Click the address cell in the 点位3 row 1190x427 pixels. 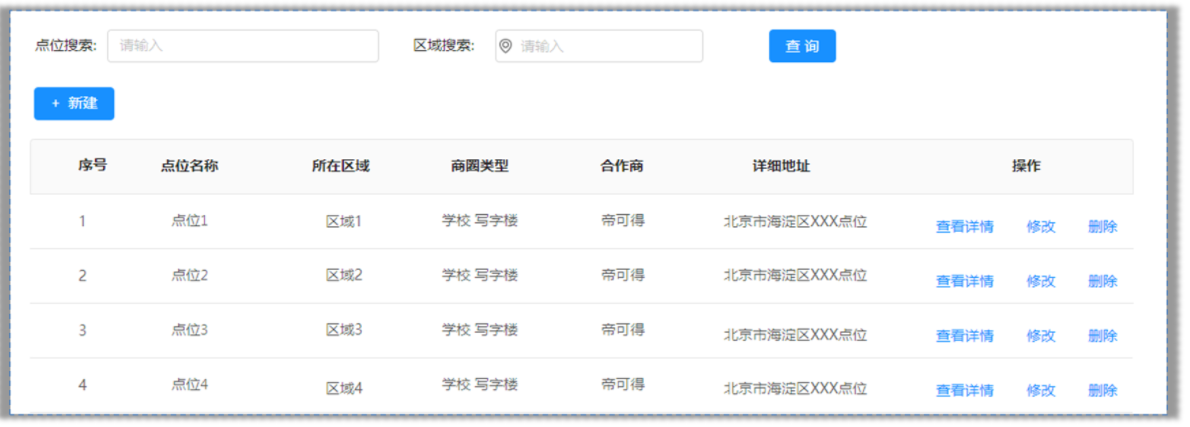[x=795, y=335]
